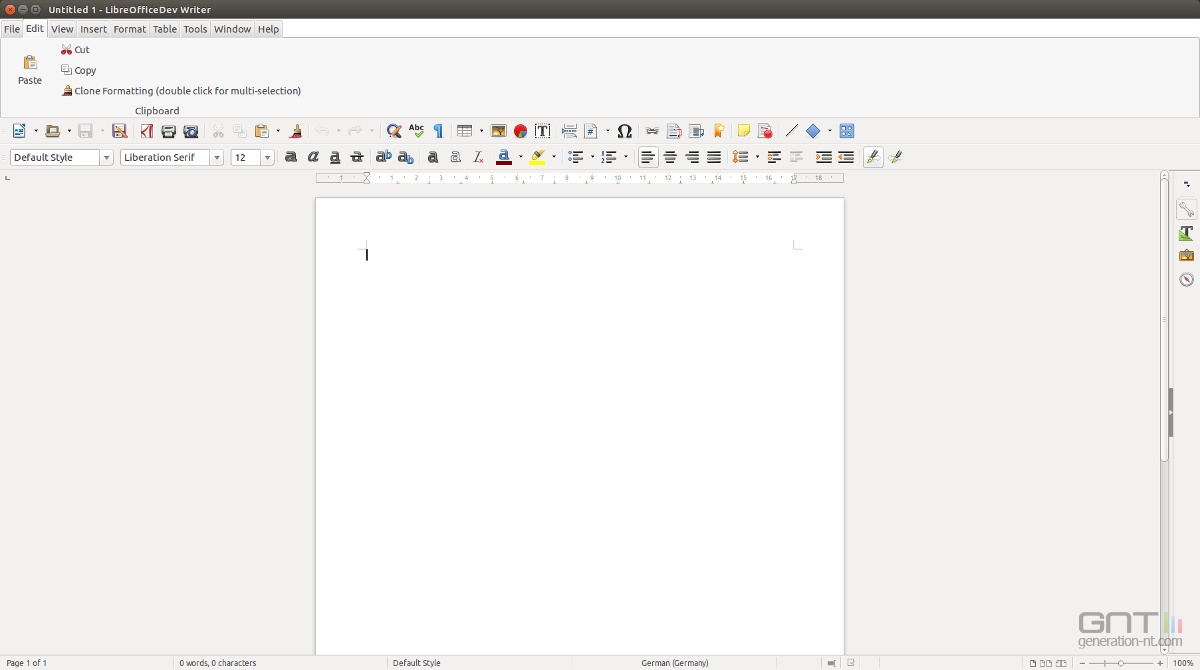Enable Justified paragraph alignment

[714, 157]
